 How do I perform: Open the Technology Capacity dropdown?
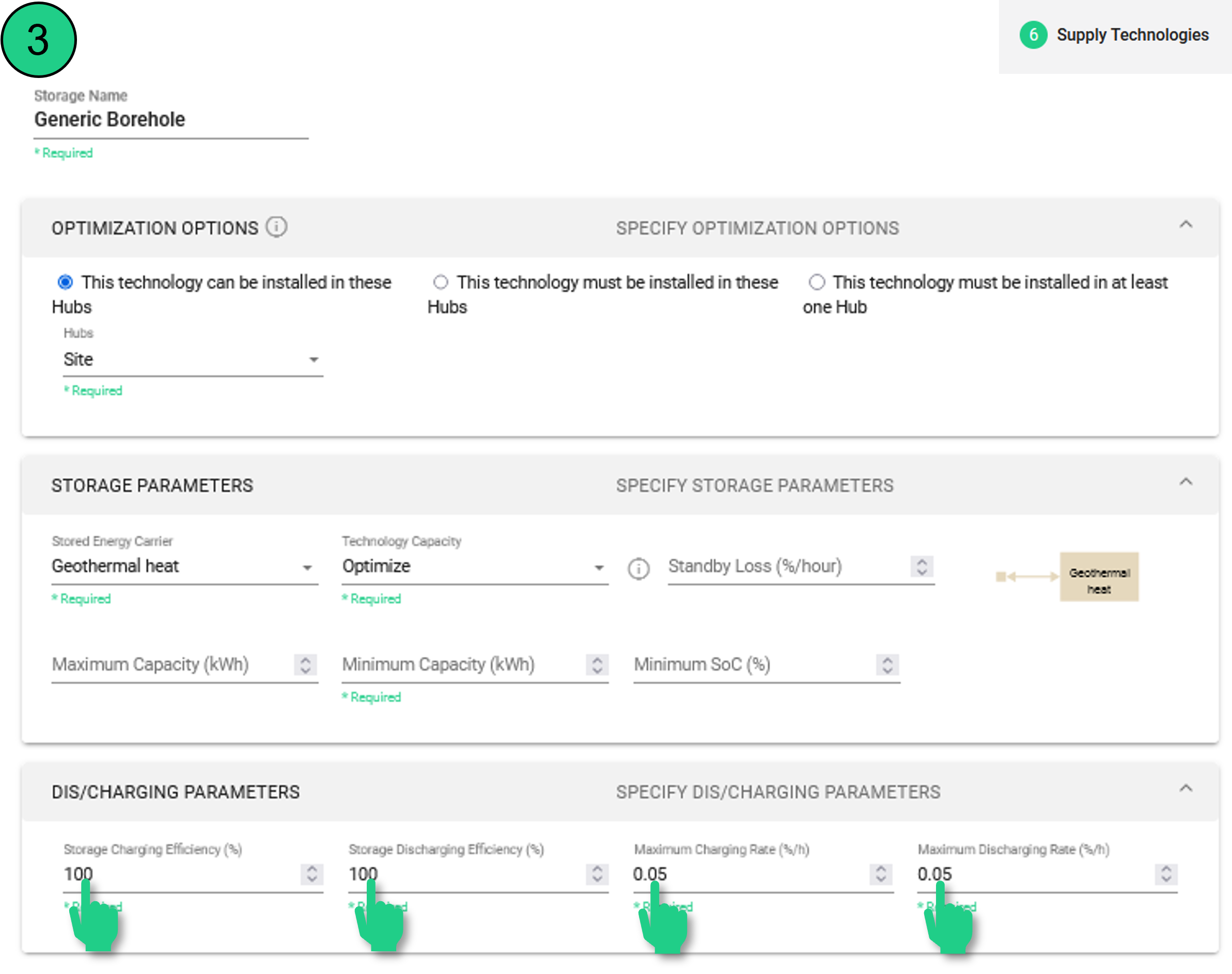click(474, 567)
